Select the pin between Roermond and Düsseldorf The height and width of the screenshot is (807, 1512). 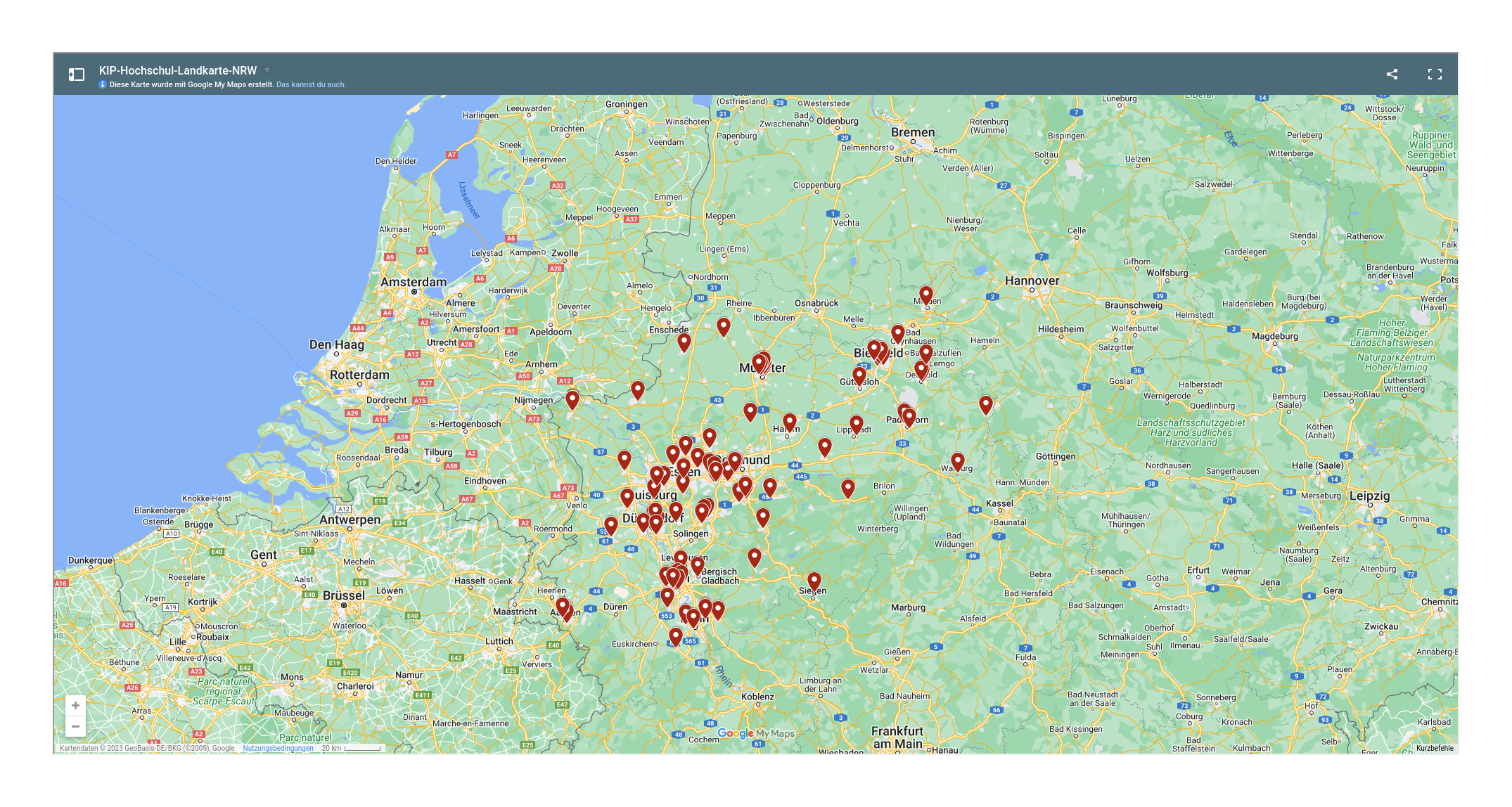tap(611, 526)
